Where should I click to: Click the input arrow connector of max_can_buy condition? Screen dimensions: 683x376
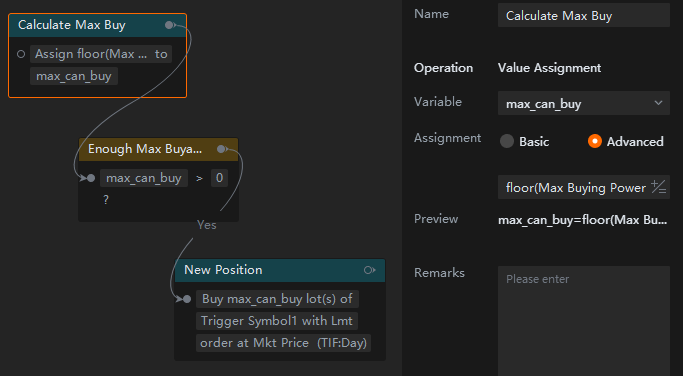87,178
